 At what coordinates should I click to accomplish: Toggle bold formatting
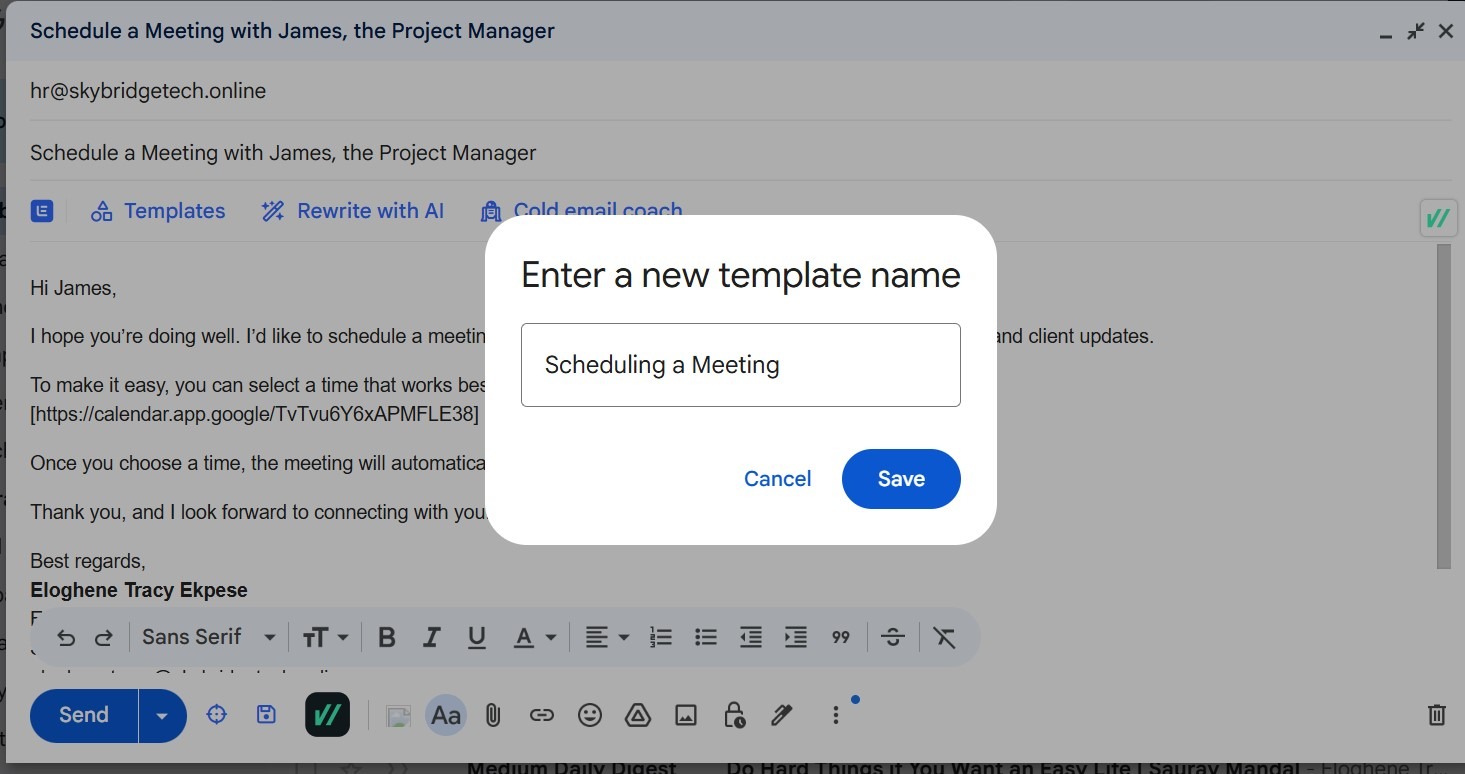point(387,637)
